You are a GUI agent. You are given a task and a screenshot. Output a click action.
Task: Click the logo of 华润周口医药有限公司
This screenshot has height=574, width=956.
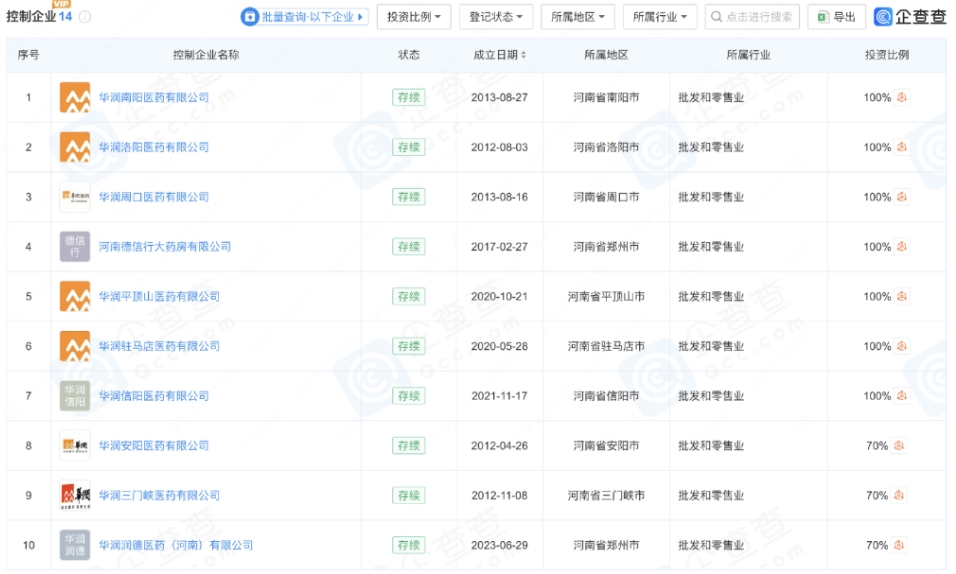pyautogui.click(x=75, y=197)
